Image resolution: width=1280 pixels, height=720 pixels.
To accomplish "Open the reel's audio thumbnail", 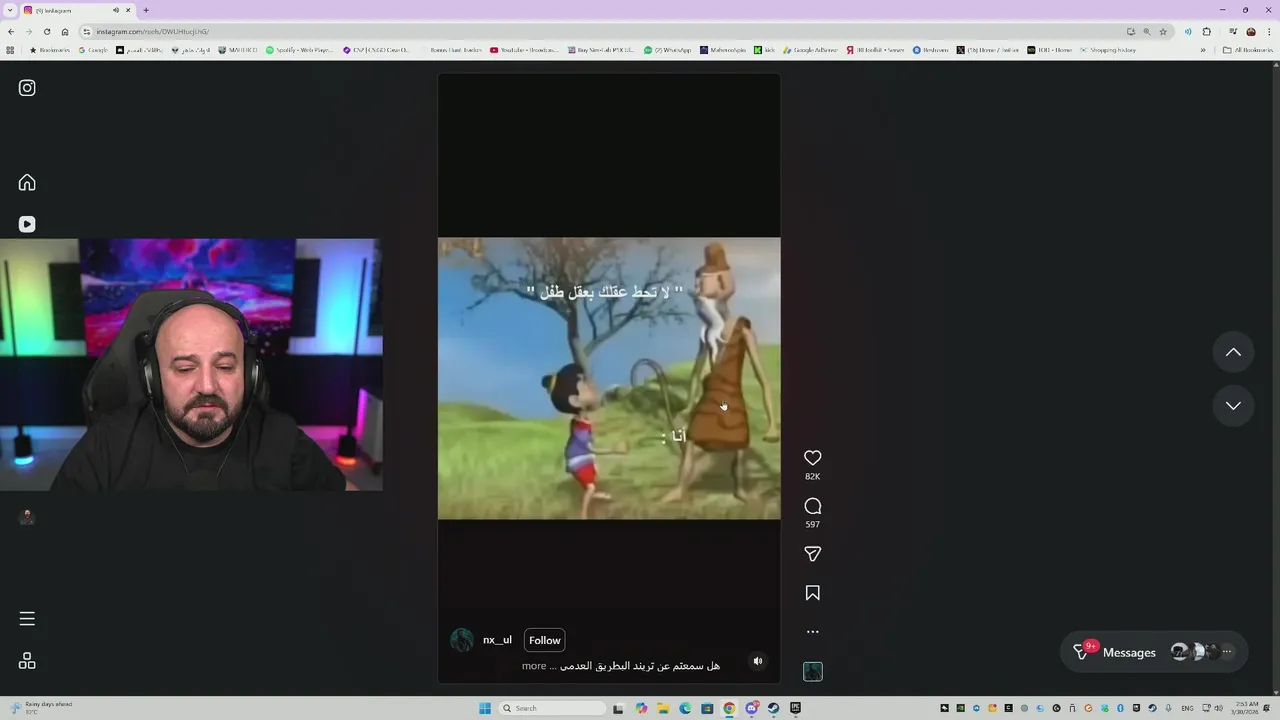I will click(x=813, y=672).
